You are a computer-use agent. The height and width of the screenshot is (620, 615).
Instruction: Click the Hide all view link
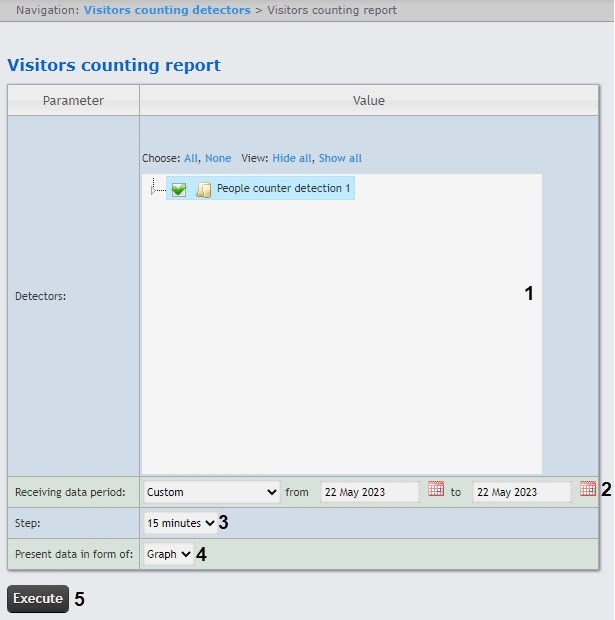[x=291, y=158]
